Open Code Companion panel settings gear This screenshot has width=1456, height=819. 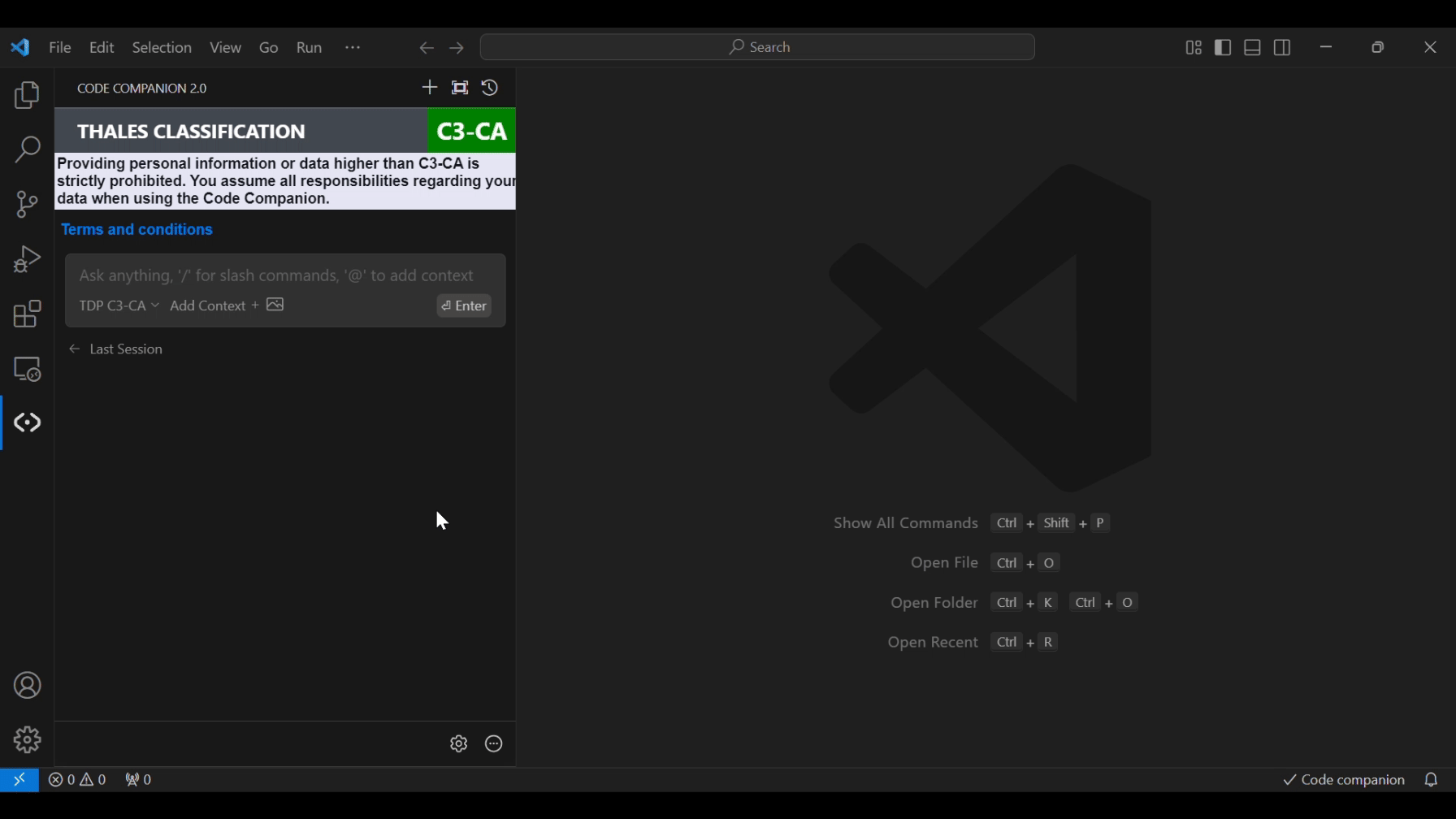(458, 743)
